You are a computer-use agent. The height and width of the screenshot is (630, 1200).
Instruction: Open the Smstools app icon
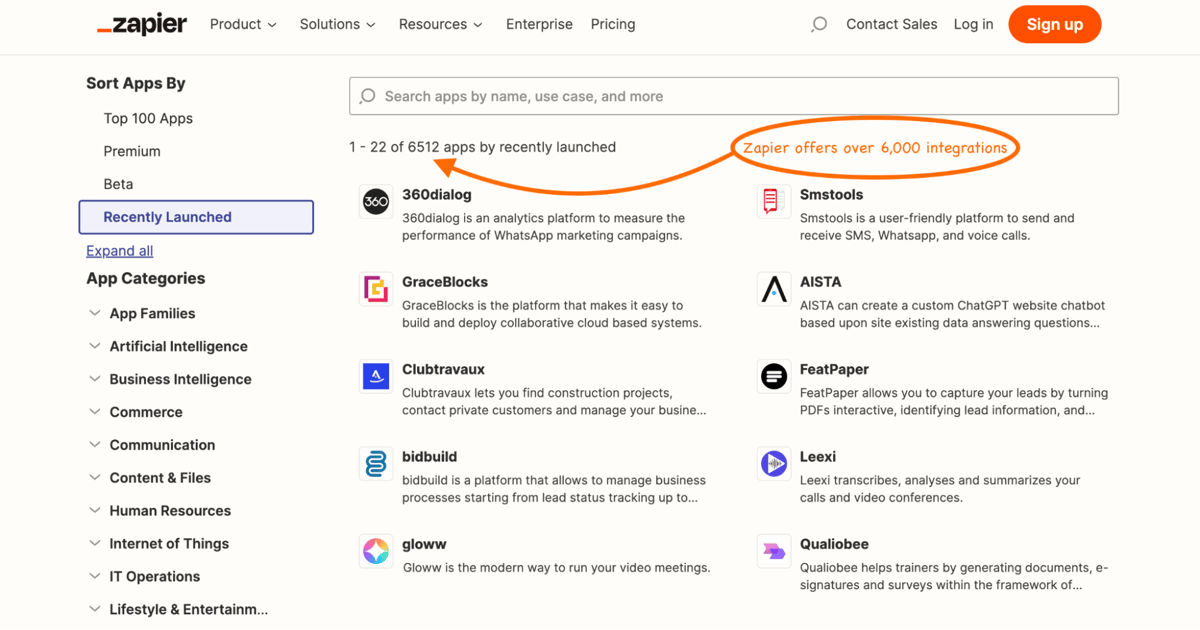click(x=774, y=202)
